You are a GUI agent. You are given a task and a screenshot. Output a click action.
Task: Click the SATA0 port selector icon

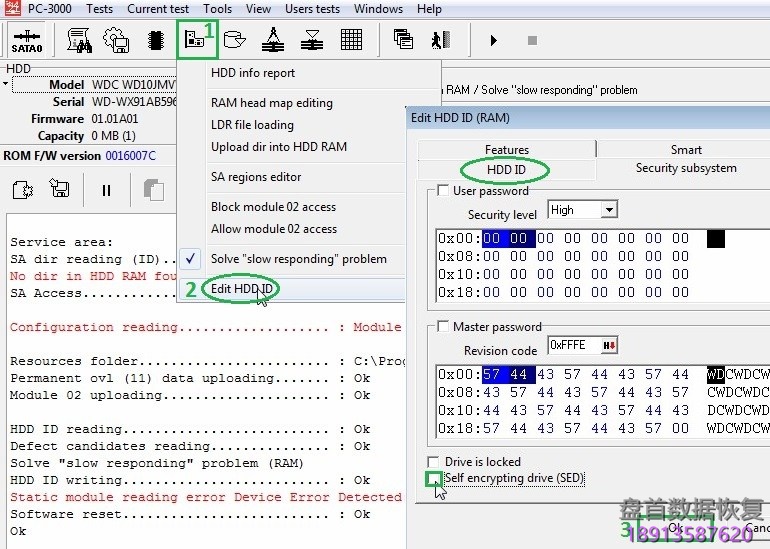click(x=27, y=41)
